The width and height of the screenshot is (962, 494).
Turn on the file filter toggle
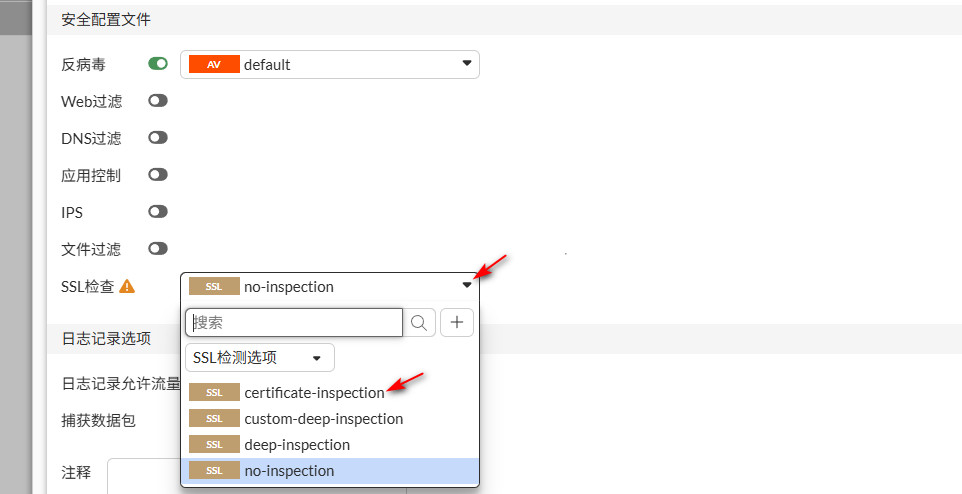point(158,249)
